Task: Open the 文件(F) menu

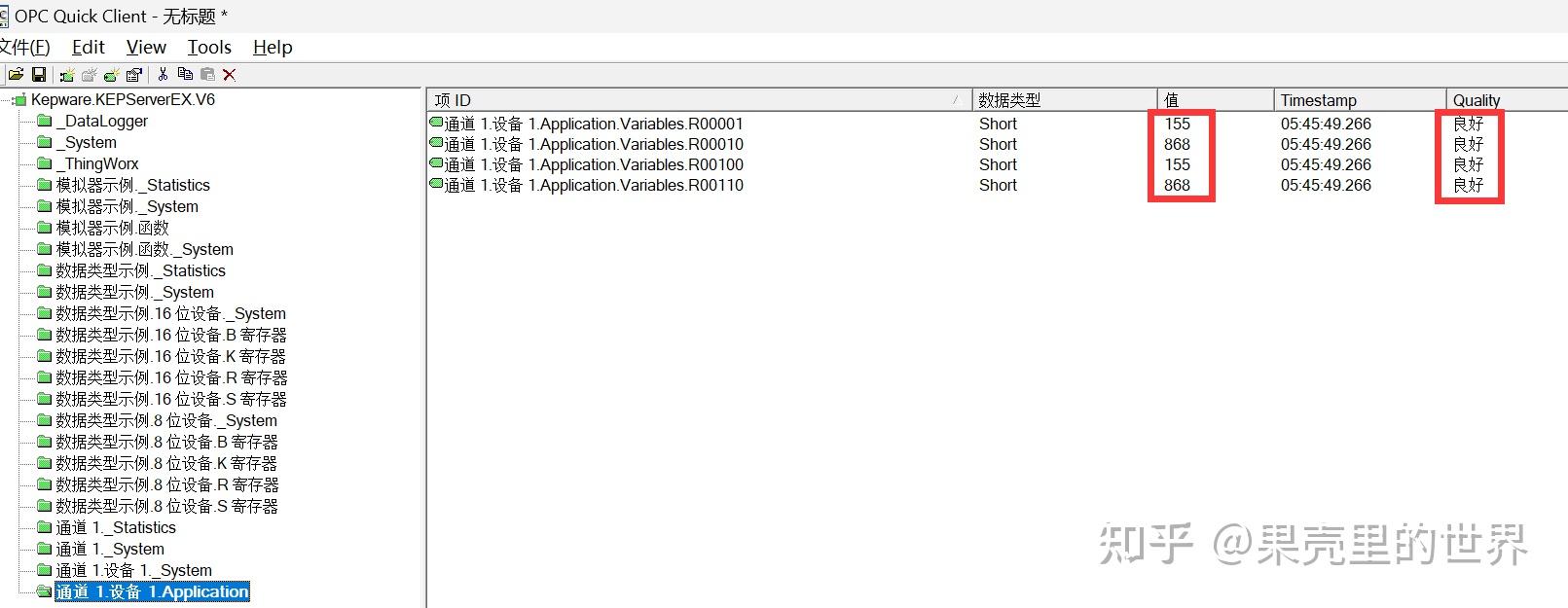Action: (x=24, y=47)
